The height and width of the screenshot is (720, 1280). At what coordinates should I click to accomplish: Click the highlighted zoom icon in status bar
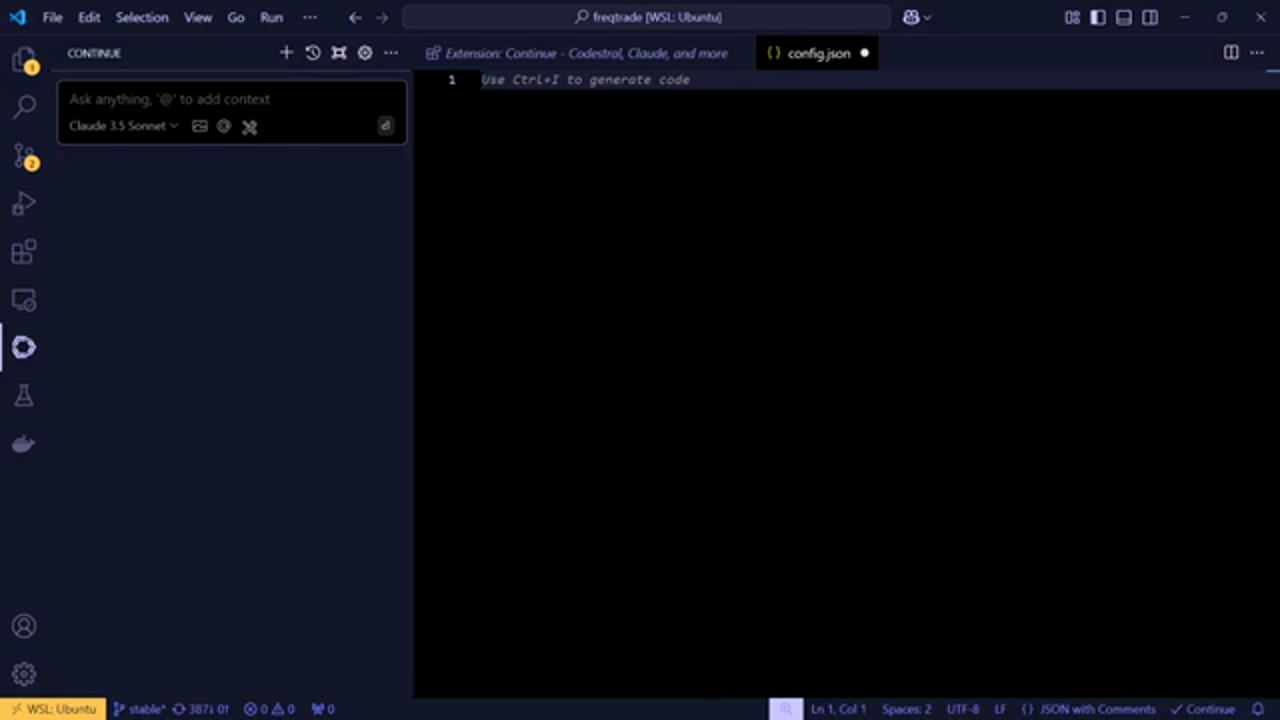pos(786,709)
